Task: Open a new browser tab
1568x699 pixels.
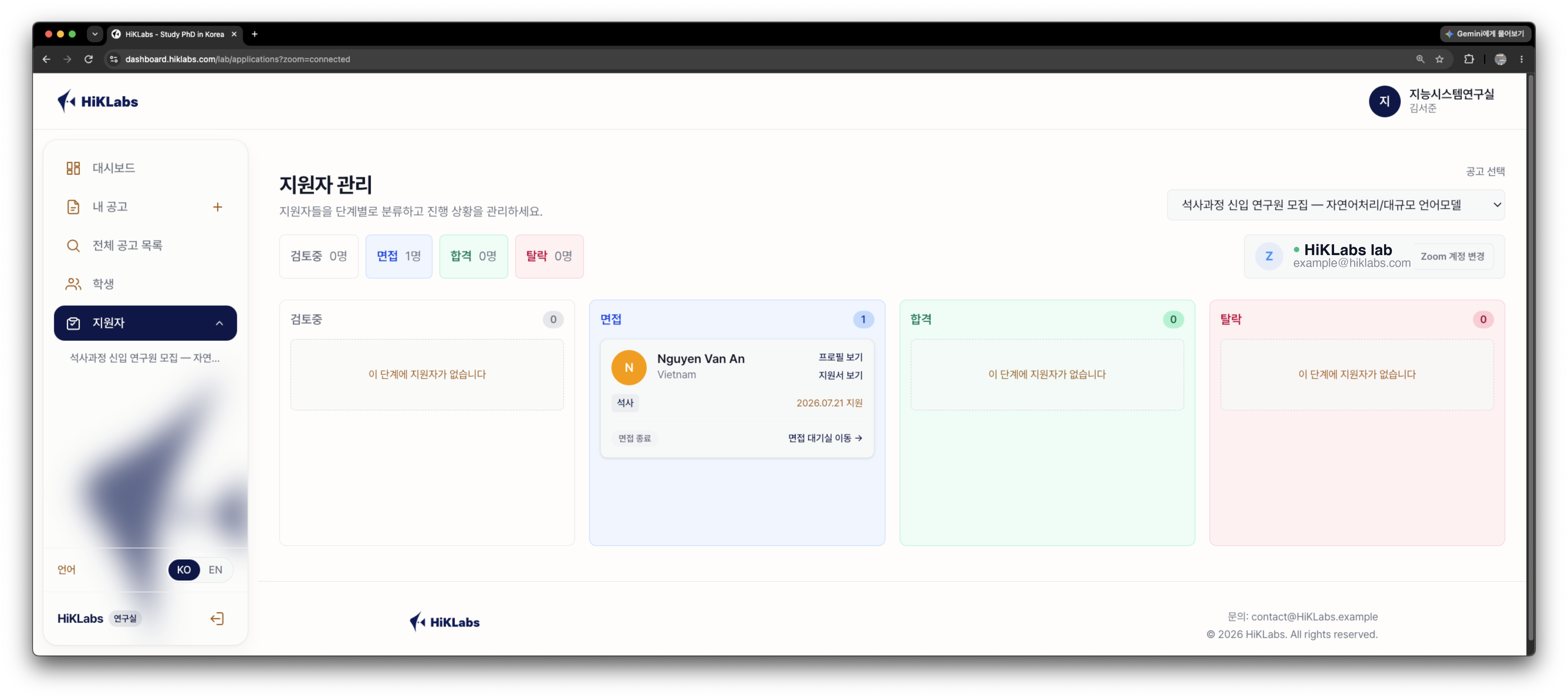Action: pos(255,34)
